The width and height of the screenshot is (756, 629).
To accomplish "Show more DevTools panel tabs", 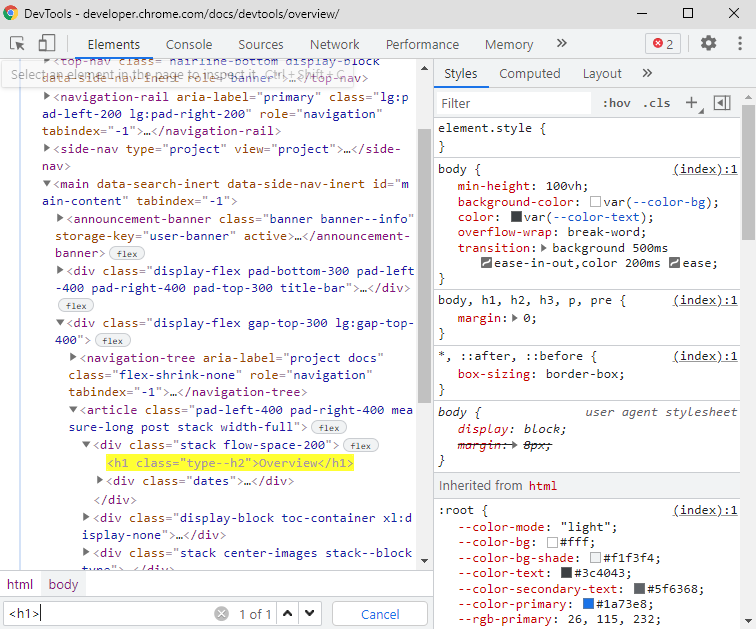I will click(x=561, y=44).
